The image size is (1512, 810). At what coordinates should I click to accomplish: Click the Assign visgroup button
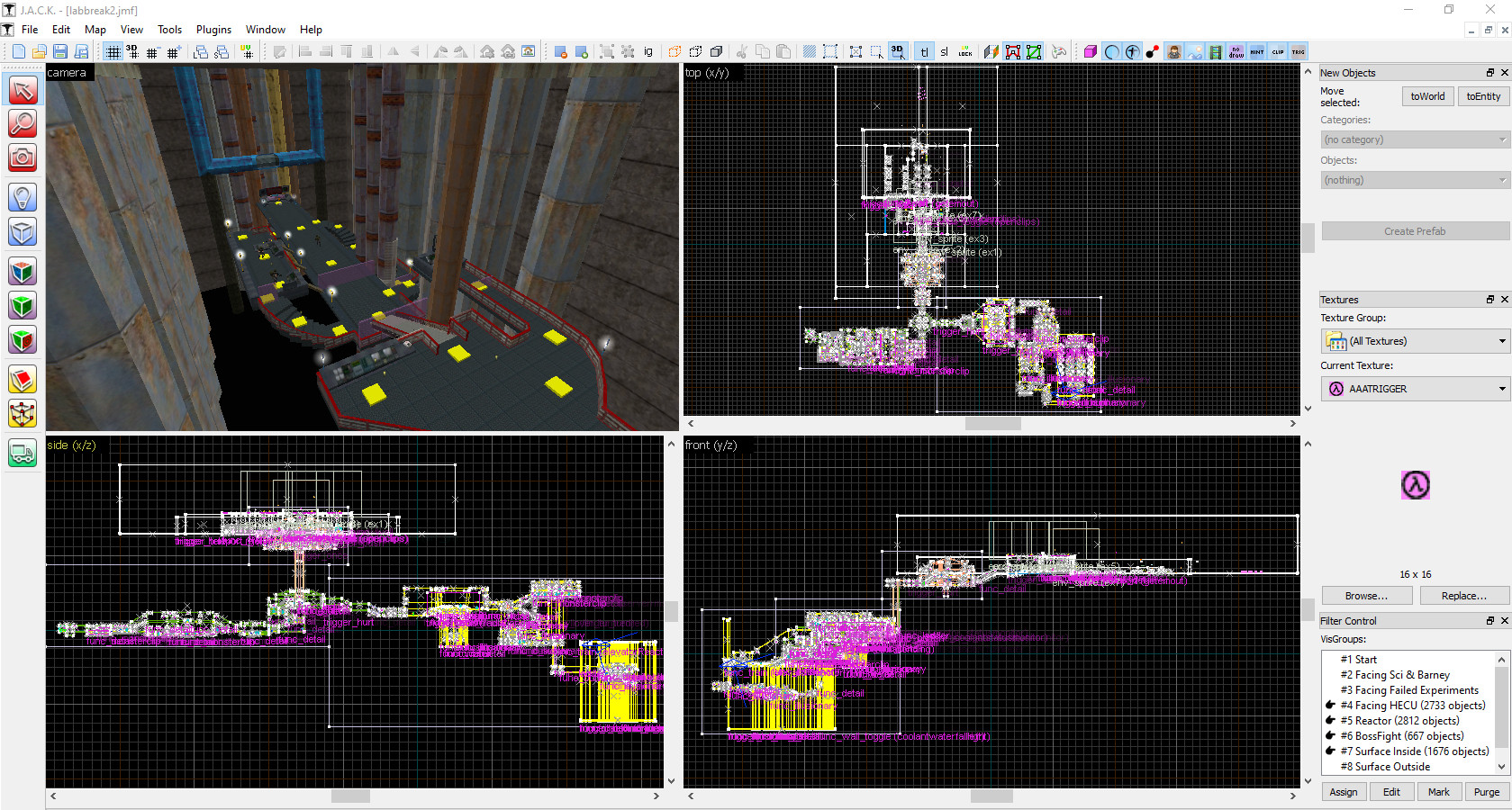click(1344, 792)
